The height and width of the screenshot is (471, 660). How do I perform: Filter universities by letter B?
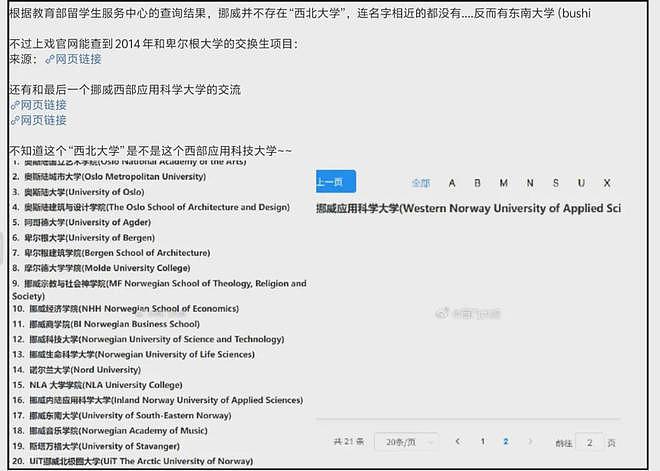click(477, 183)
